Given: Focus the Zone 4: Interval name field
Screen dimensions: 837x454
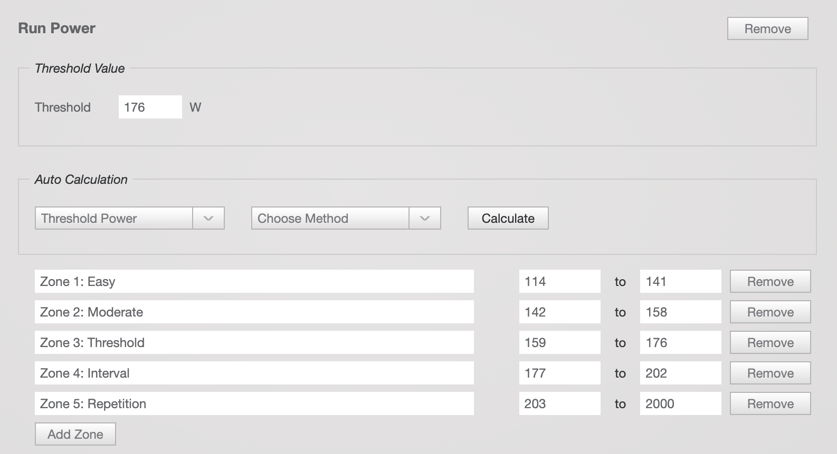Looking at the screenshot, I should click(254, 373).
